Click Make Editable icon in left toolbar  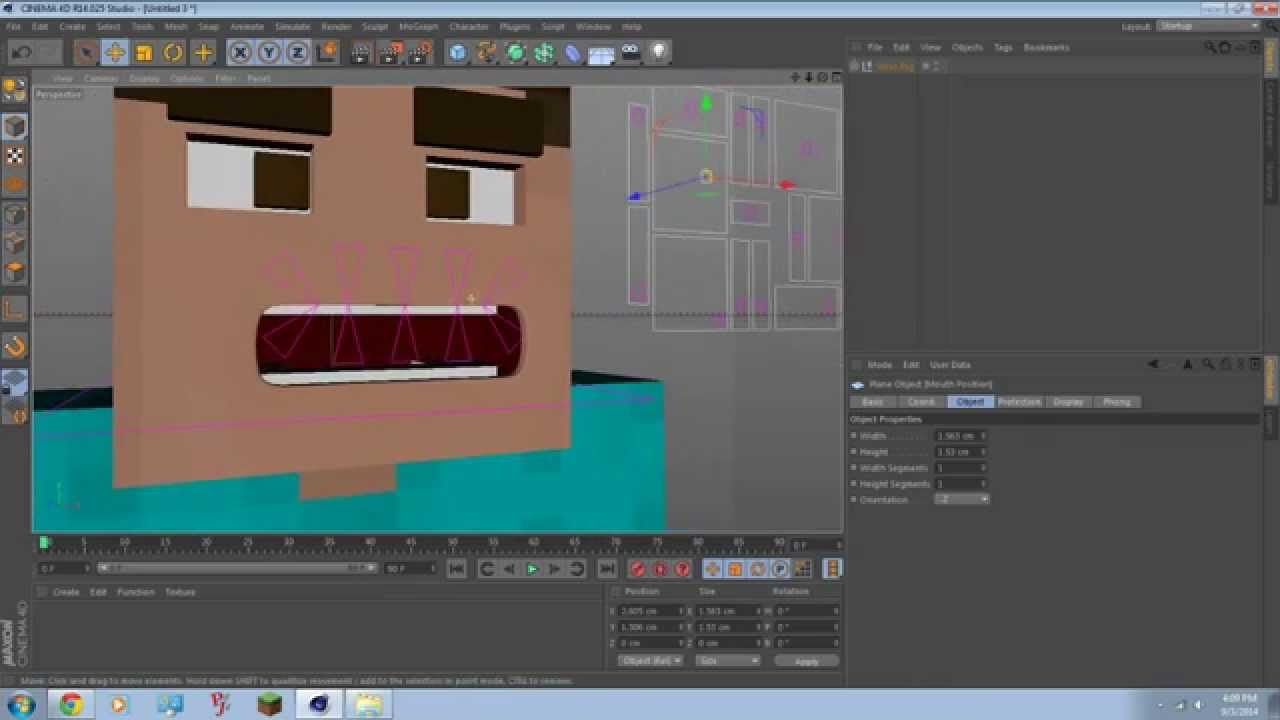click(x=14, y=91)
